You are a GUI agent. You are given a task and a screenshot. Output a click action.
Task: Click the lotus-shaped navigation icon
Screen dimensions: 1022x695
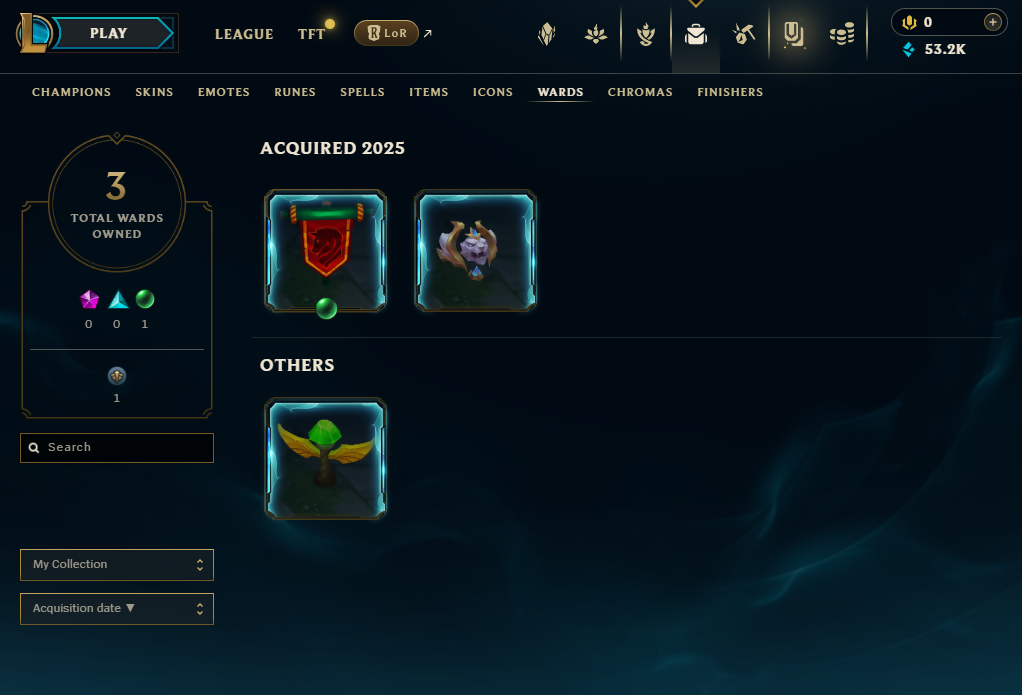coord(596,34)
